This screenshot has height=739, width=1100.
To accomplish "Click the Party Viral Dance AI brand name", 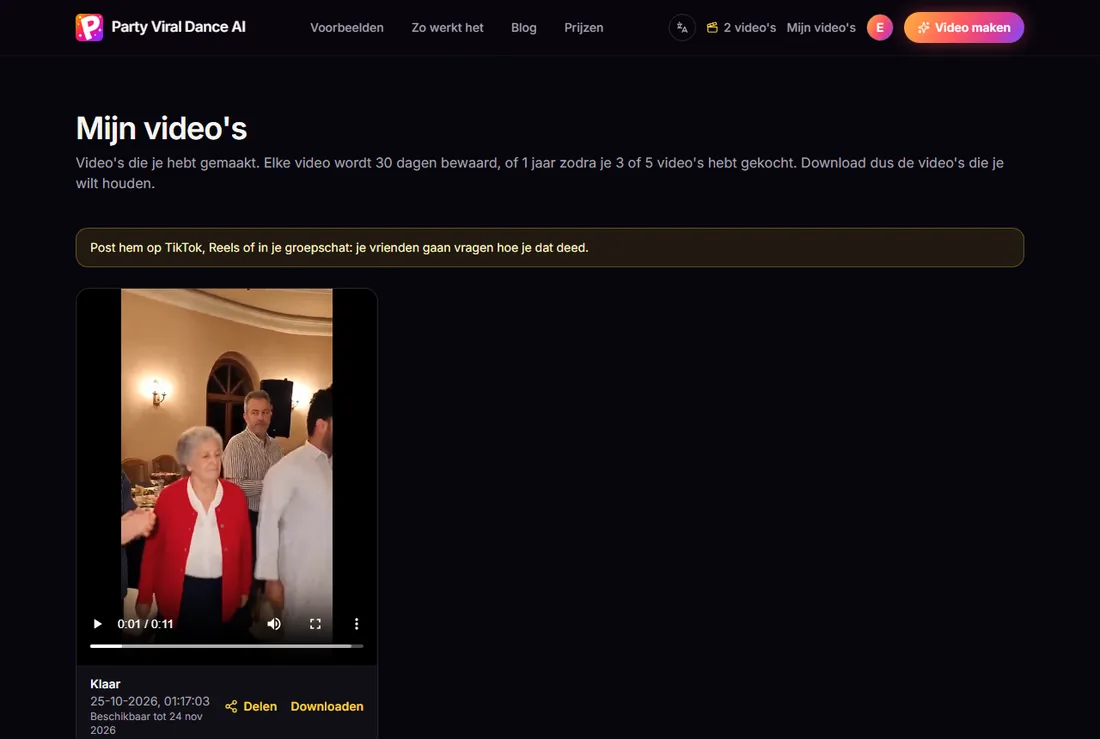I will [178, 27].
